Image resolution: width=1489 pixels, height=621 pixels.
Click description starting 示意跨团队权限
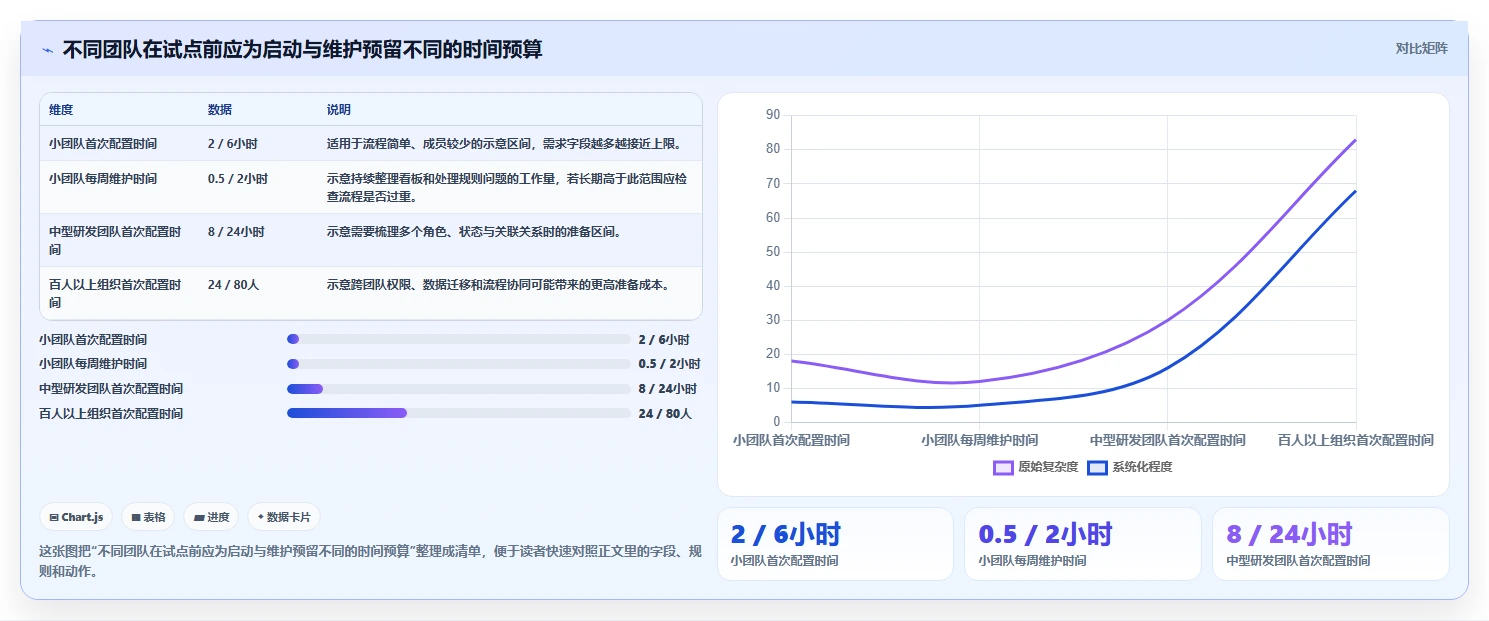coord(498,285)
